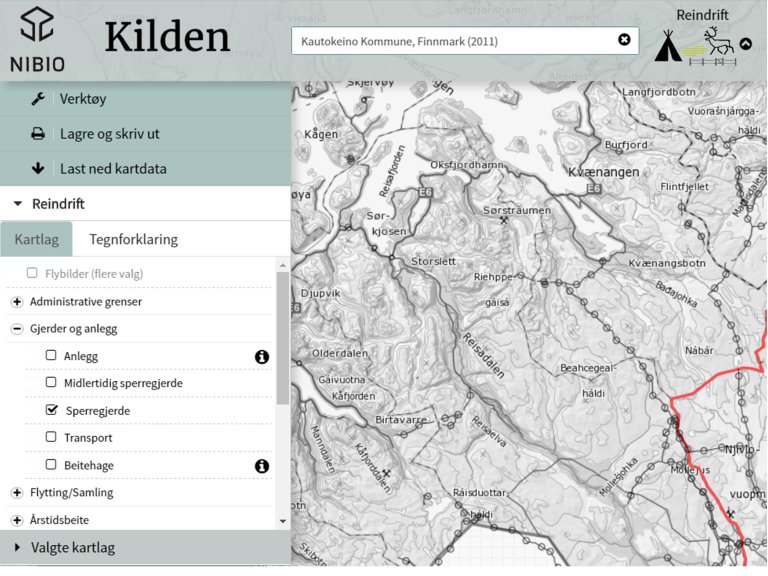This screenshot has height=576, width=768.
Task: Uncheck the Sperregjerde layer
Action: tap(51, 410)
